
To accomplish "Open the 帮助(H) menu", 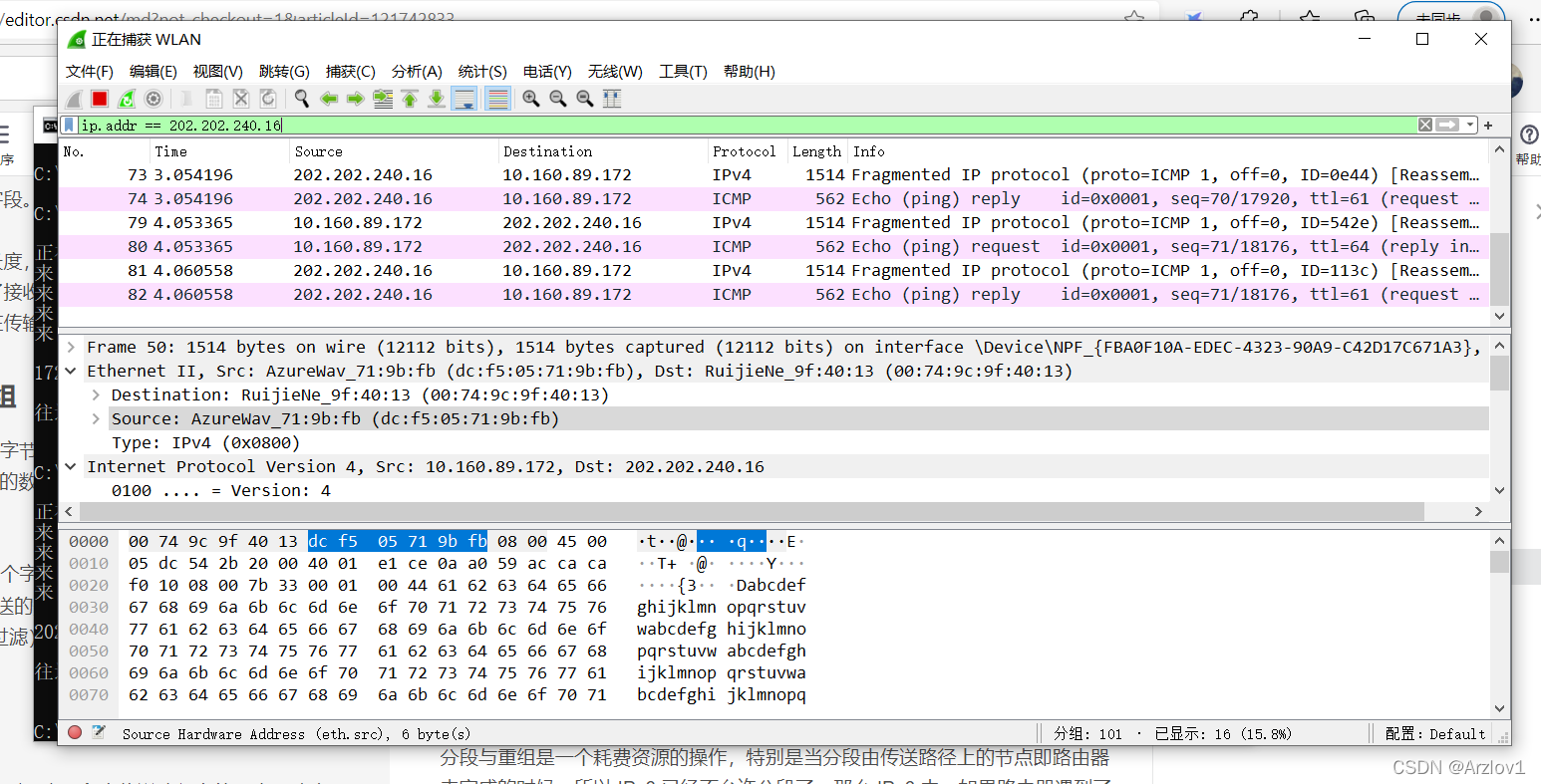I will pos(749,71).
